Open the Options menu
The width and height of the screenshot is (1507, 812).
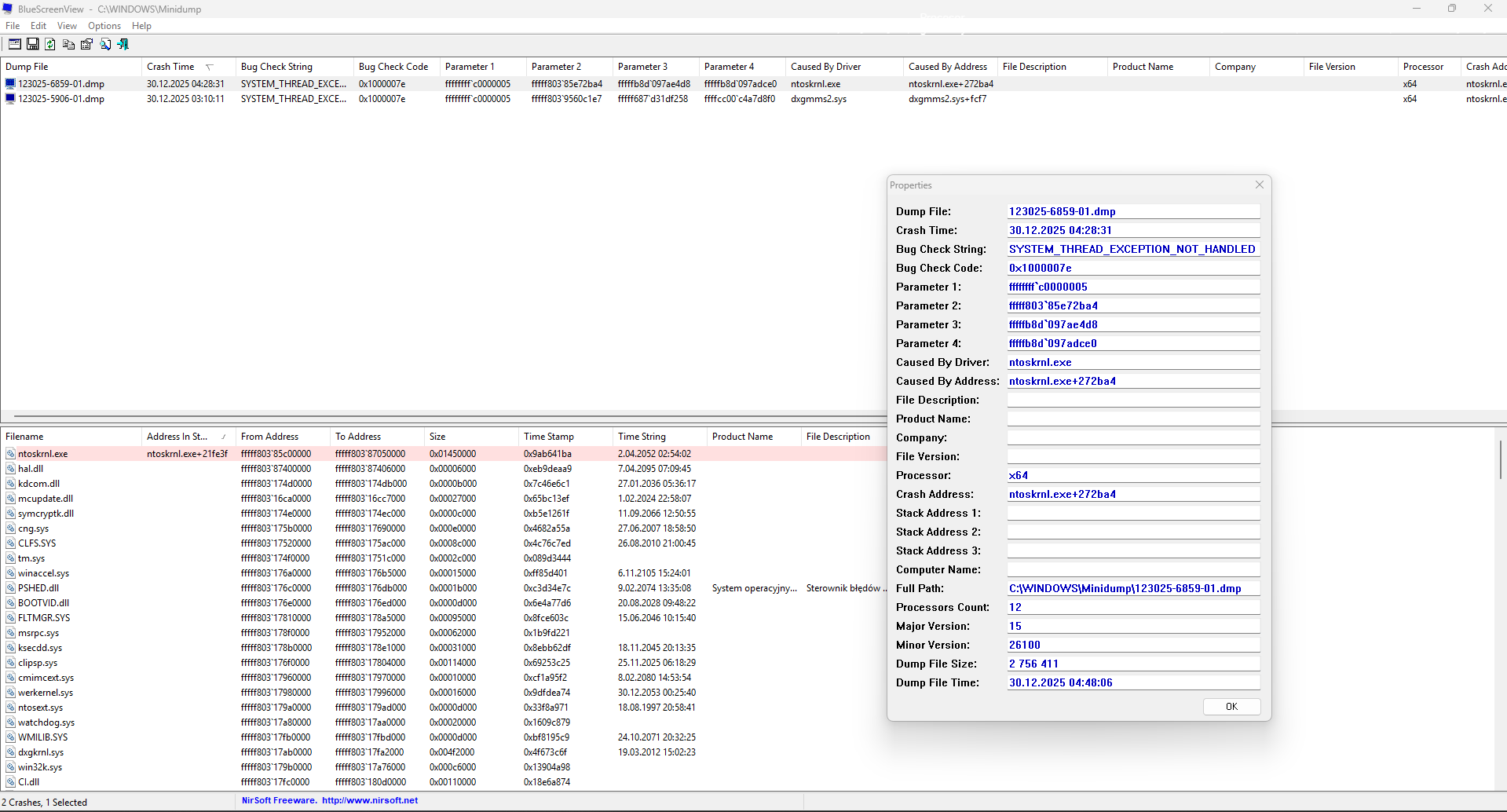pyautogui.click(x=104, y=26)
